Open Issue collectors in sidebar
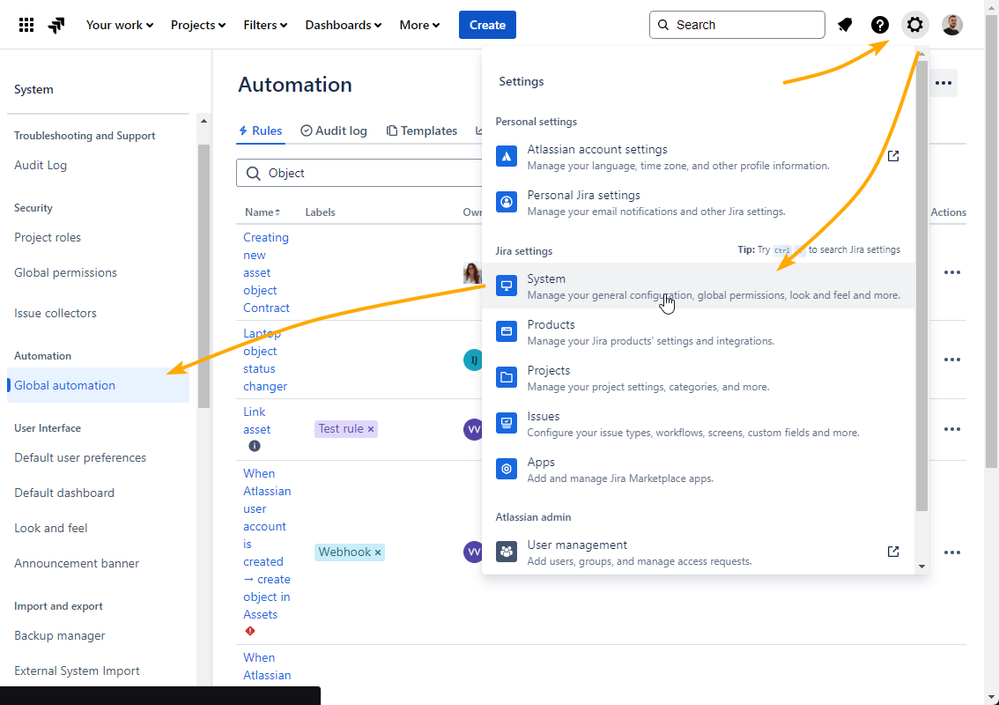The image size is (999, 705). (55, 313)
